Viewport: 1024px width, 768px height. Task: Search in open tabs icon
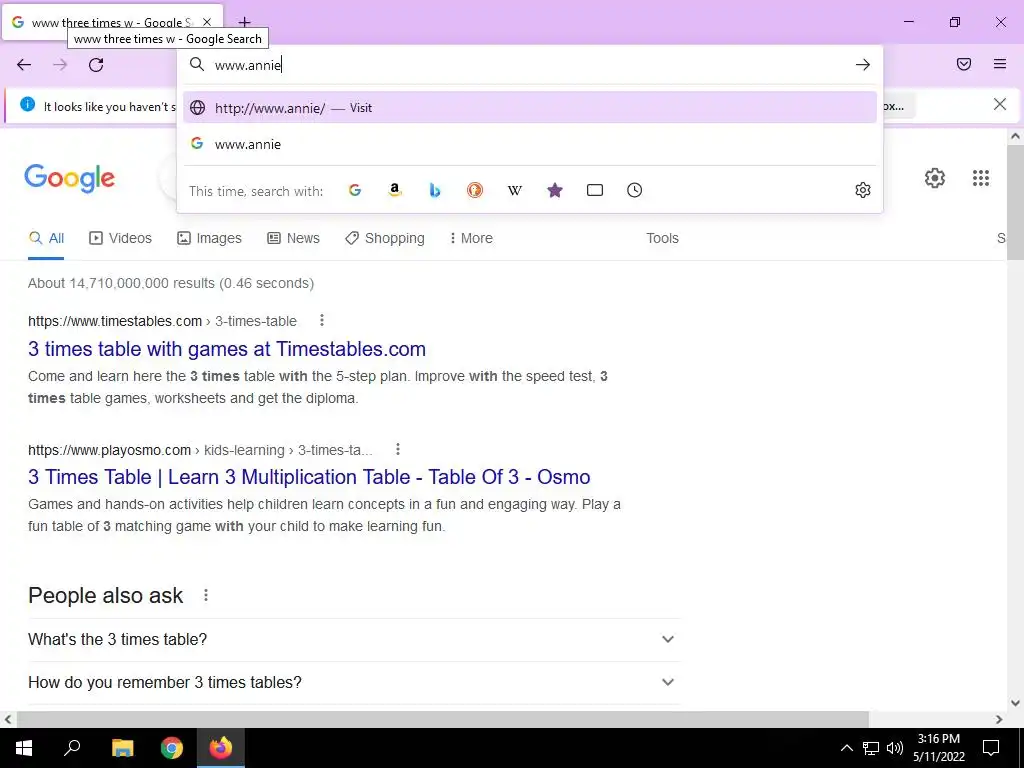[x=595, y=190]
